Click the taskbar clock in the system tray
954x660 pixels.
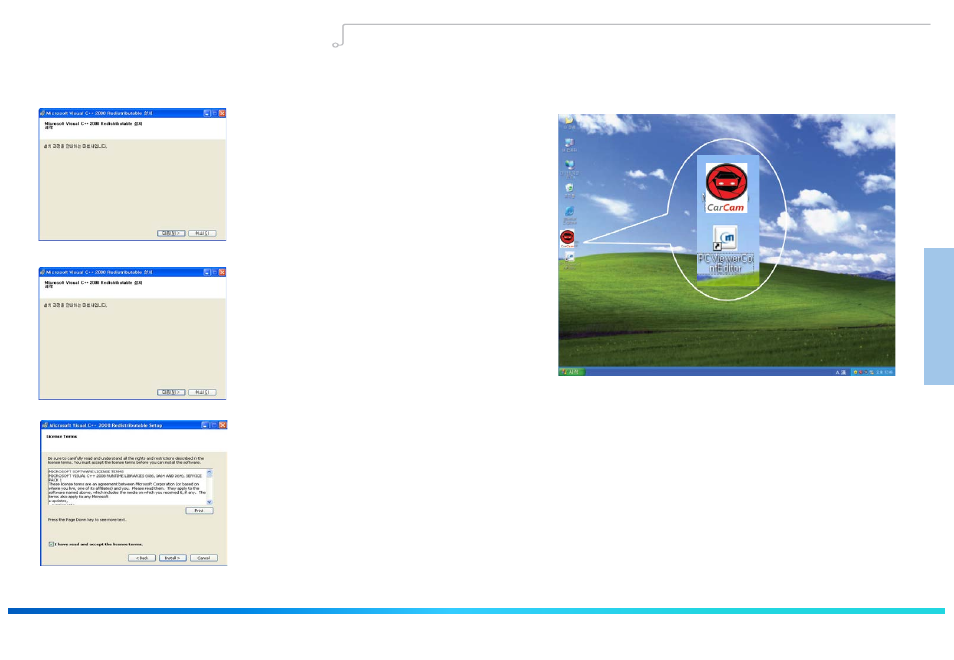point(885,372)
